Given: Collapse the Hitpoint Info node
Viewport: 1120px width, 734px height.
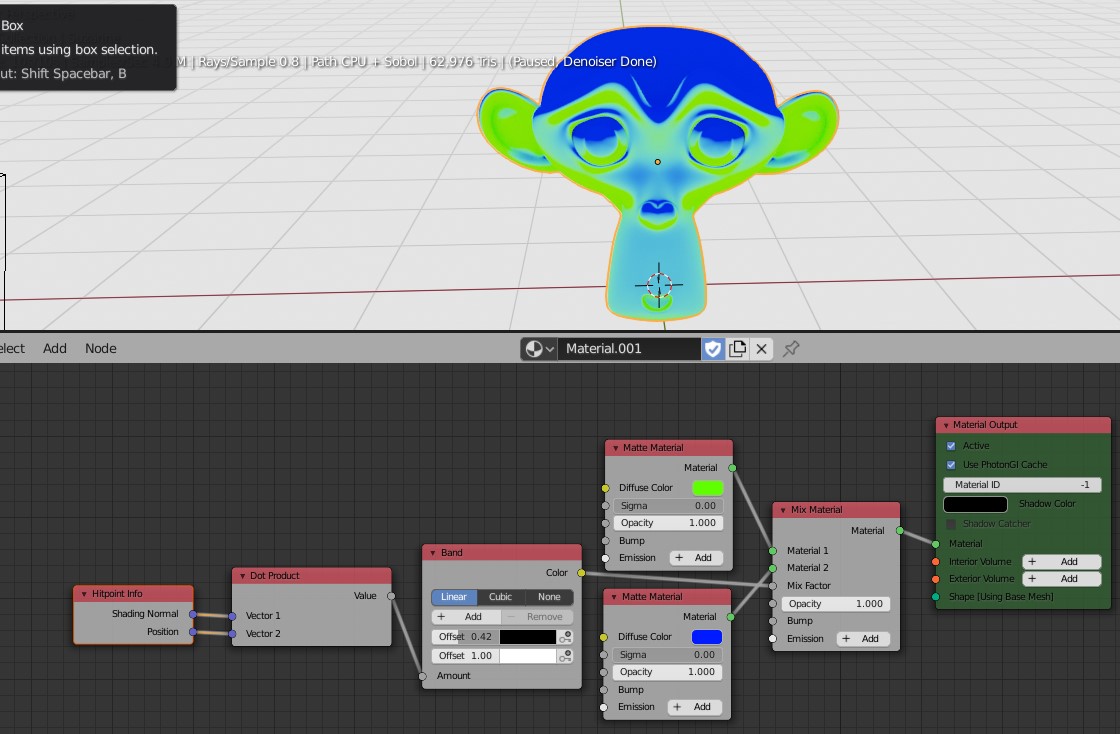Looking at the screenshot, I should coord(84,594).
